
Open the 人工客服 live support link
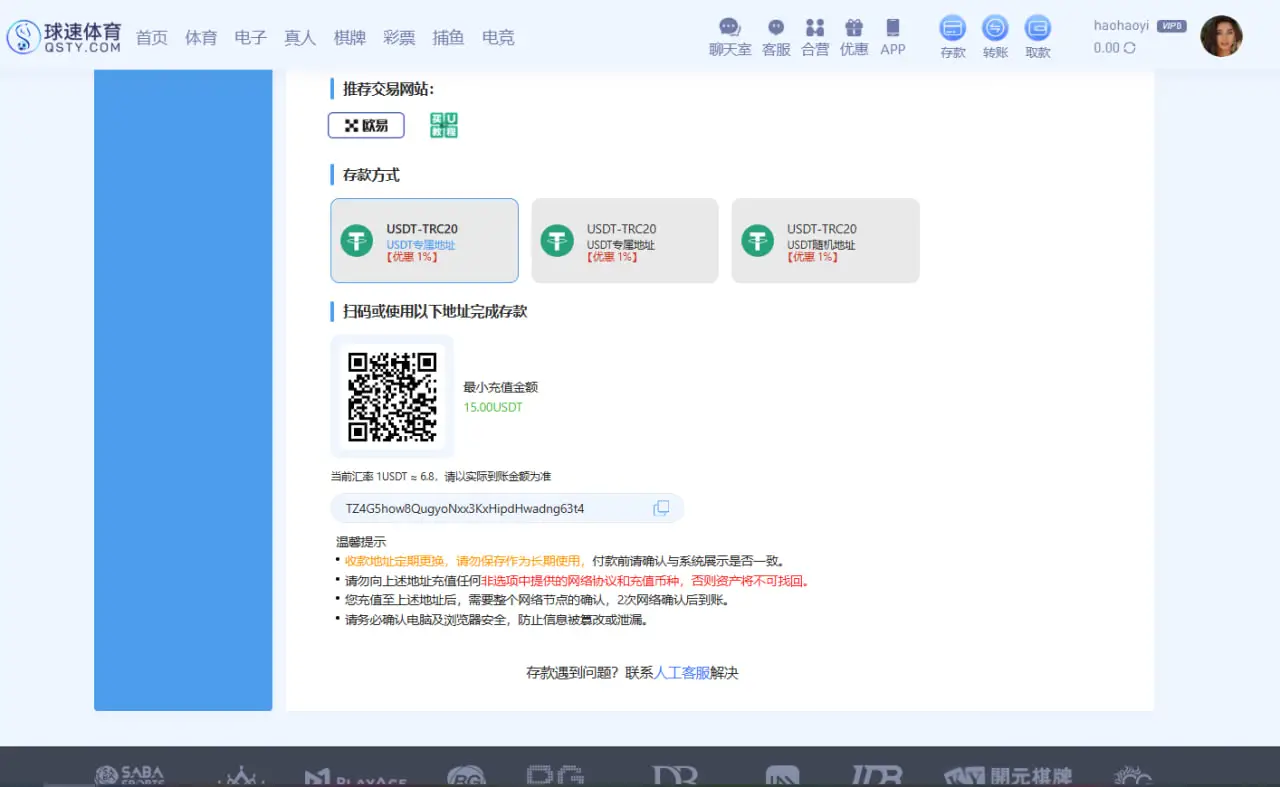[679, 672]
